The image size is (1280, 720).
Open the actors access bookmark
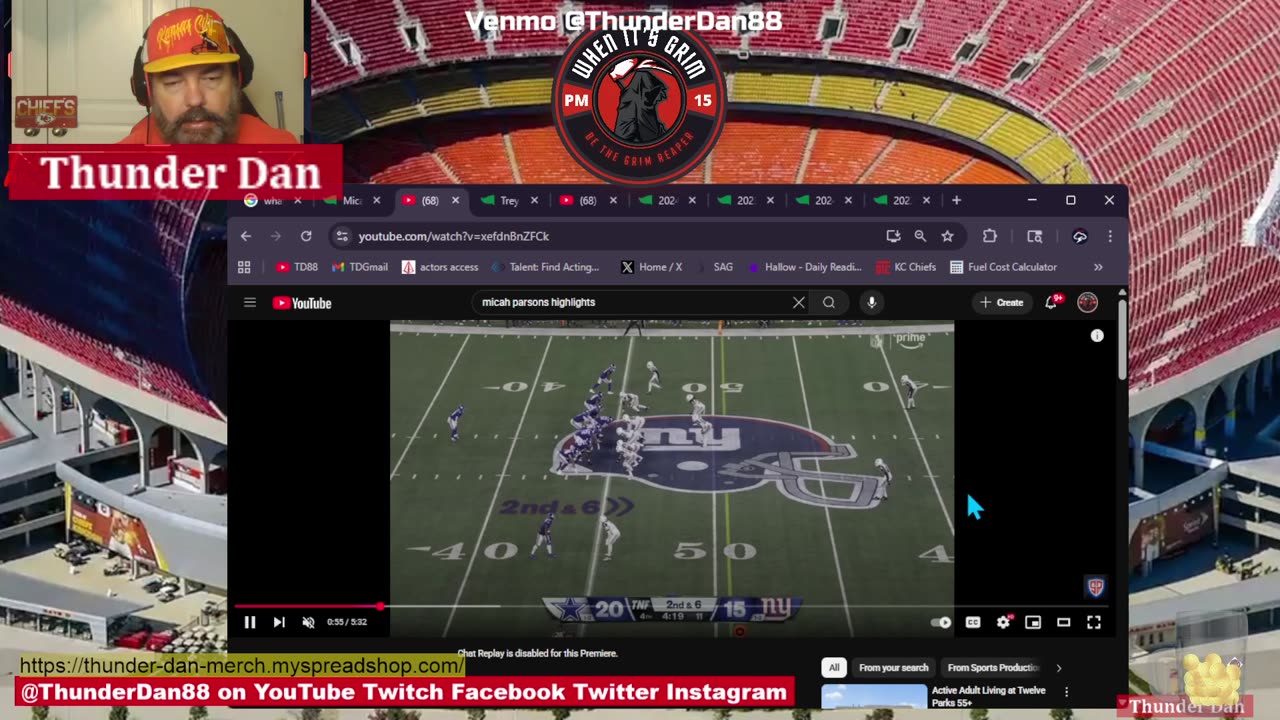[440, 267]
